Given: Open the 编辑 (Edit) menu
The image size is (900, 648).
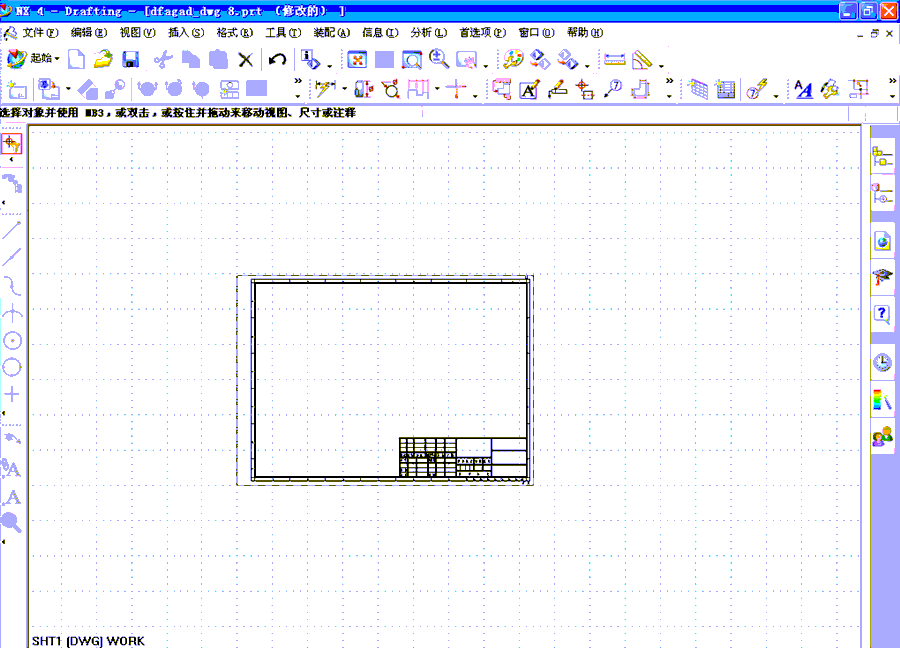Looking at the screenshot, I should 89,33.
